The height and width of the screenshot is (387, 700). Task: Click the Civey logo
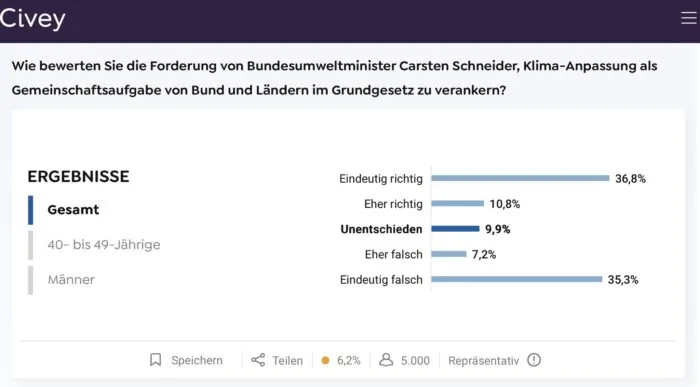pos(32,19)
